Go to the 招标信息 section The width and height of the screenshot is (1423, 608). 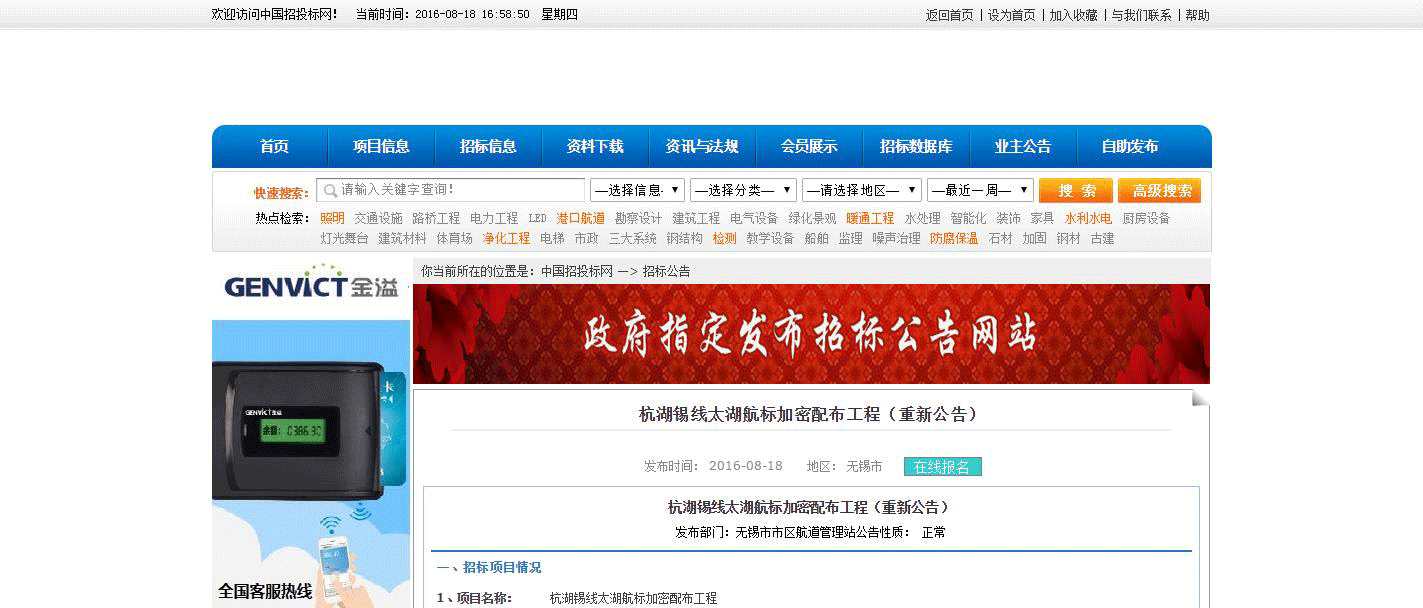(488, 146)
